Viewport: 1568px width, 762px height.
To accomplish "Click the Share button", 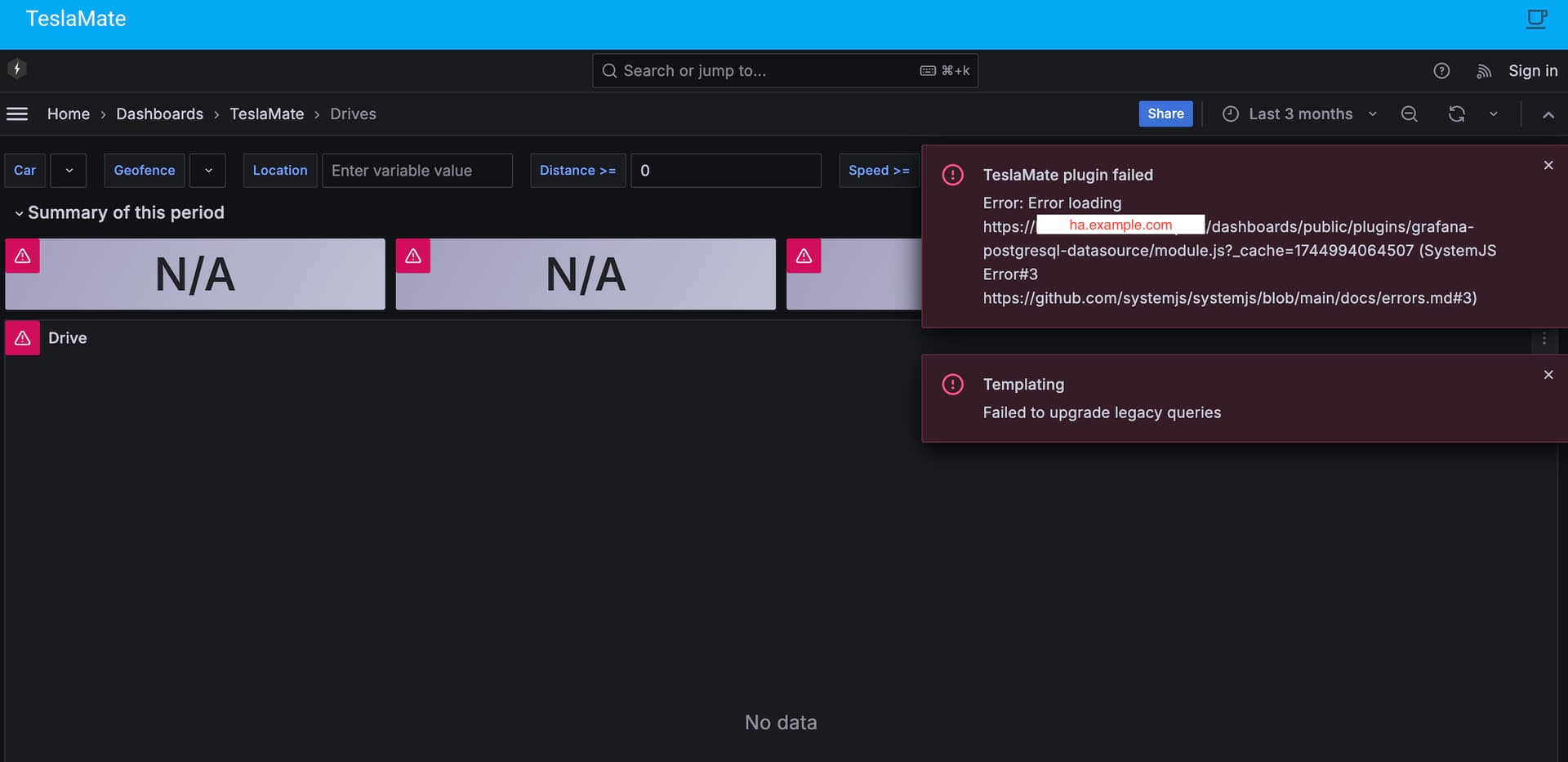I will coord(1165,114).
